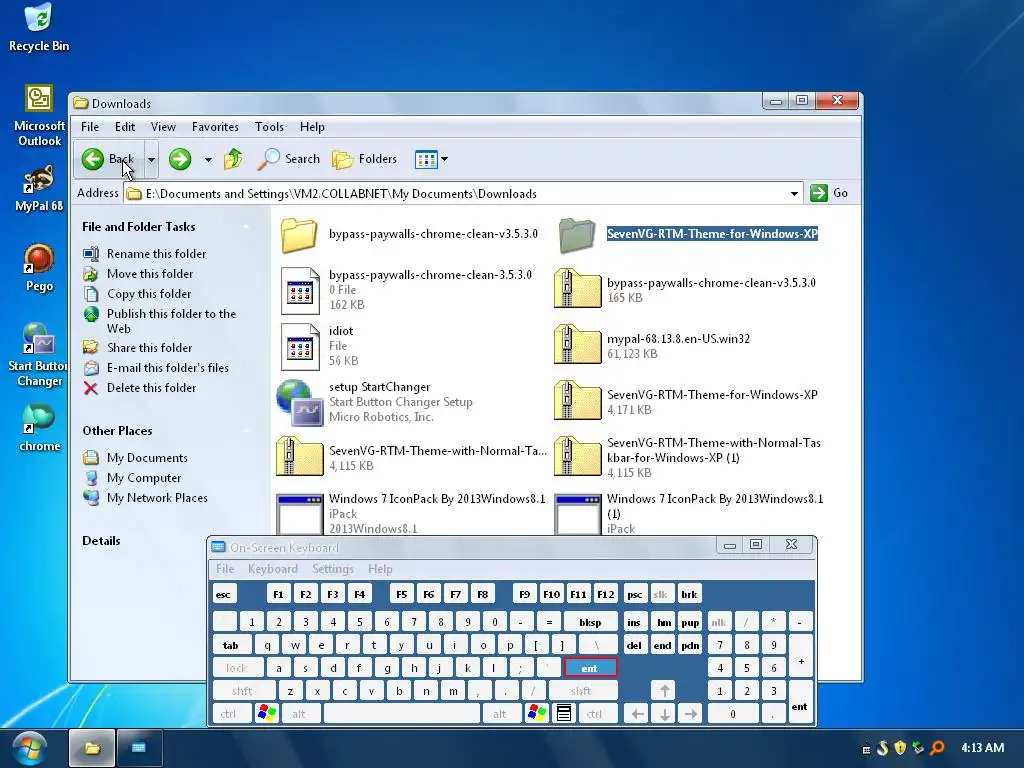Click Move this folder link
The width and height of the screenshot is (1024, 768).
pyautogui.click(x=150, y=274)
